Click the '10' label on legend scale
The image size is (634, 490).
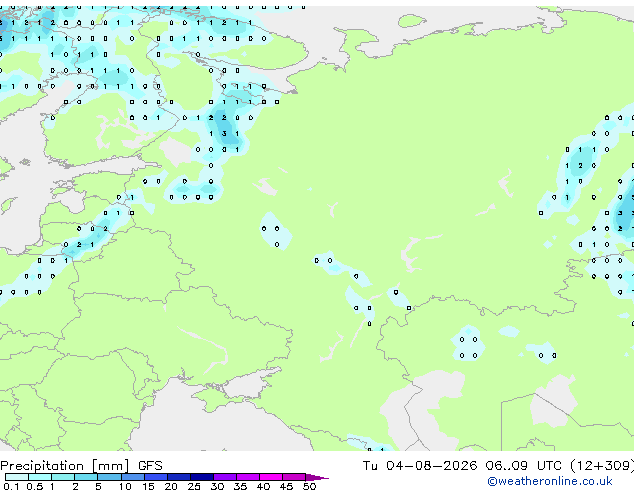coord(125,486)
